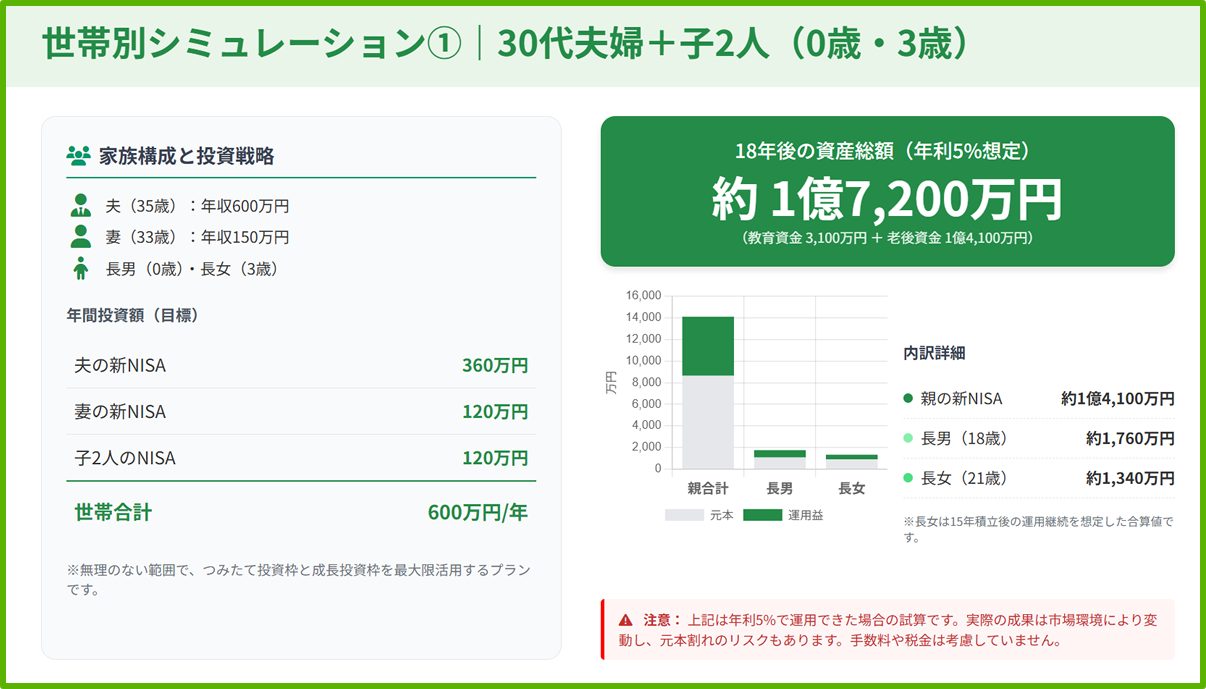
Task: Click the green dot beside 長女（21歳）
Action: pos(908,479)
